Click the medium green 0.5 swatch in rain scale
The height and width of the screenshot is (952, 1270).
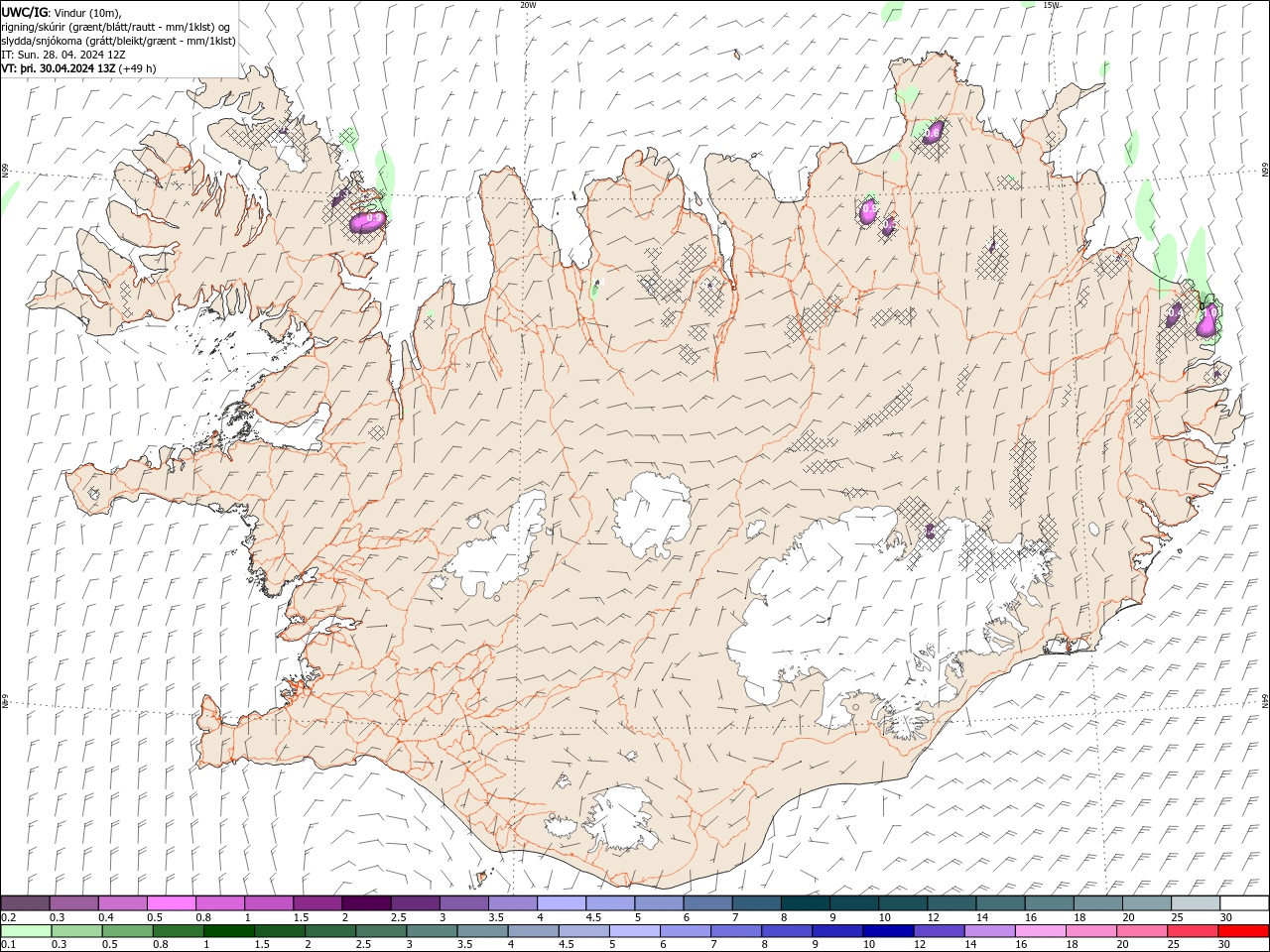[127, 931]
